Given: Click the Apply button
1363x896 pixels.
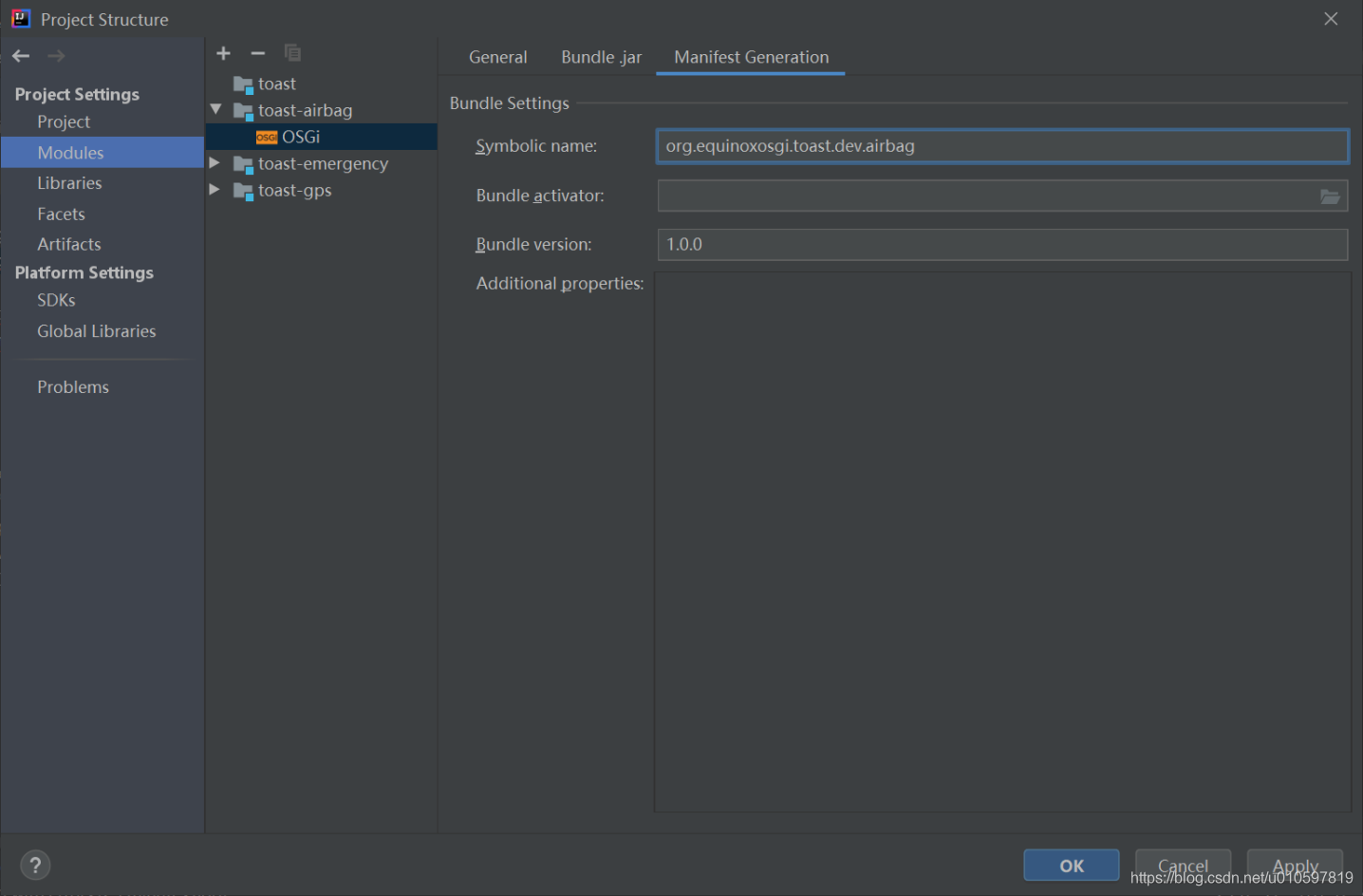Looking at the screenshot, I should pyautogui.click(x=1295, y=866).
